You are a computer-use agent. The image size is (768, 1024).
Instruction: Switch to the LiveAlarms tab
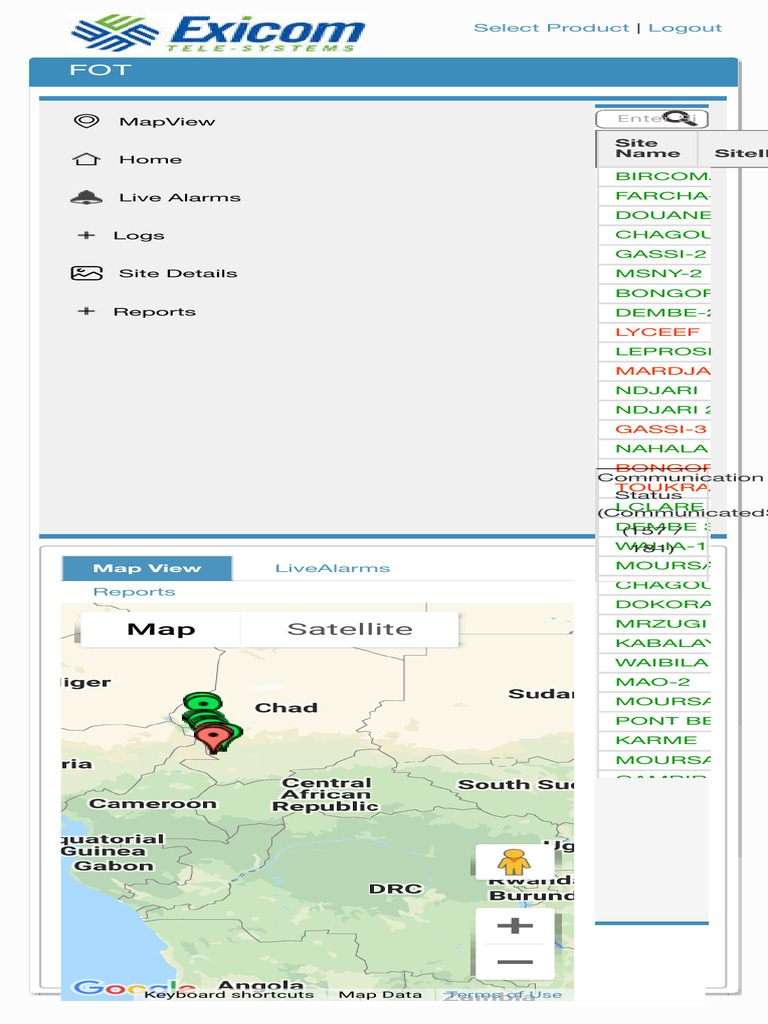332,568
